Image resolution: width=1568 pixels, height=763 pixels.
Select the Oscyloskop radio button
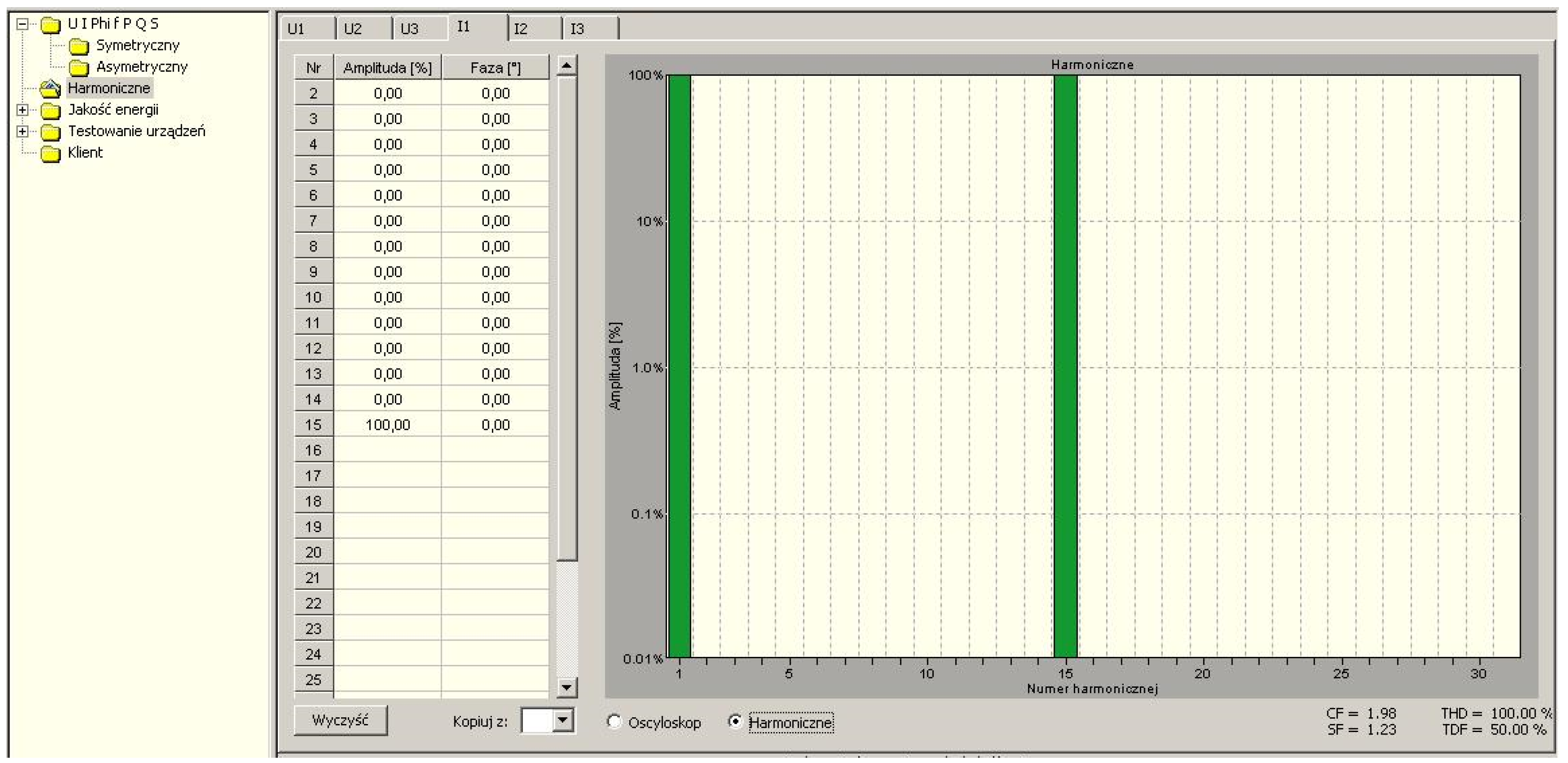(614, 722)
